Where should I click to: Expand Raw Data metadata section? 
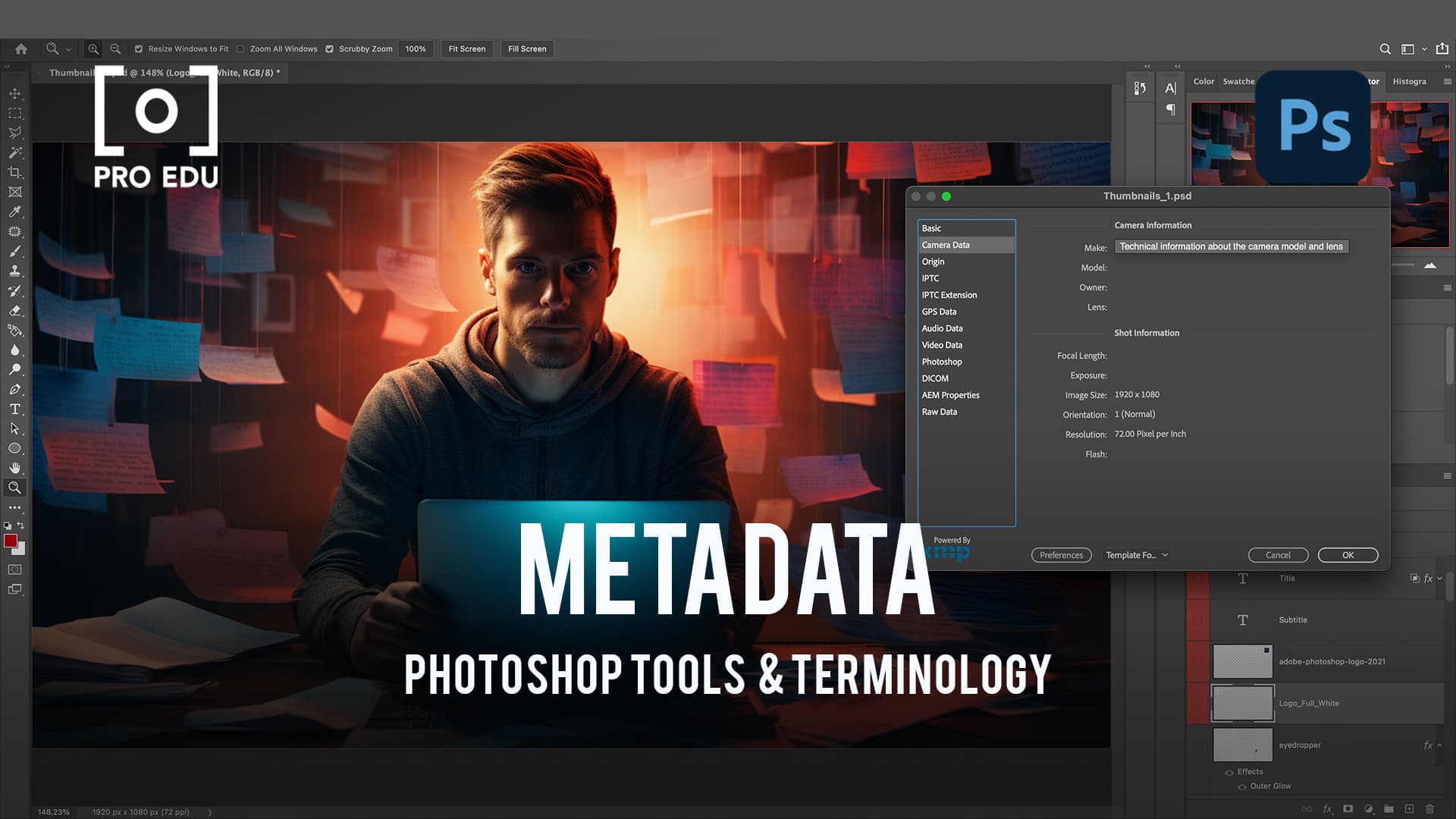coord(938,411)
